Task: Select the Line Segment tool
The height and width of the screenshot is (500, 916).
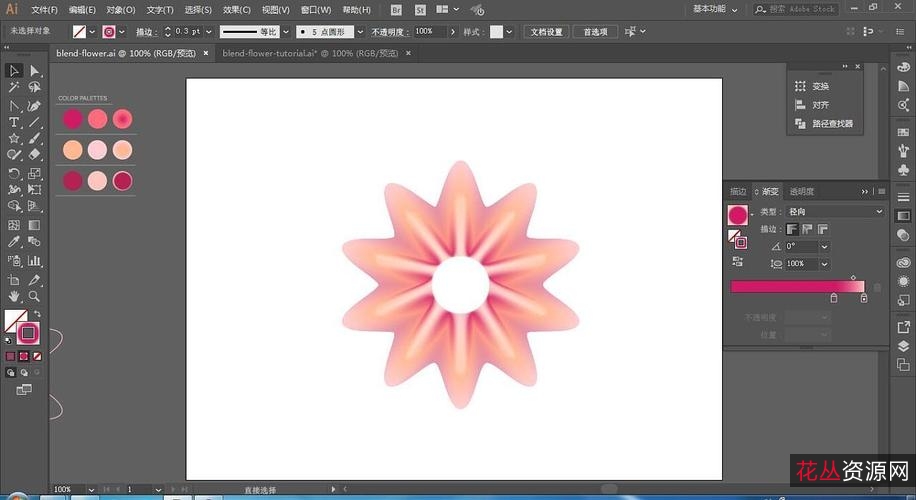Action: pos(34,122)
